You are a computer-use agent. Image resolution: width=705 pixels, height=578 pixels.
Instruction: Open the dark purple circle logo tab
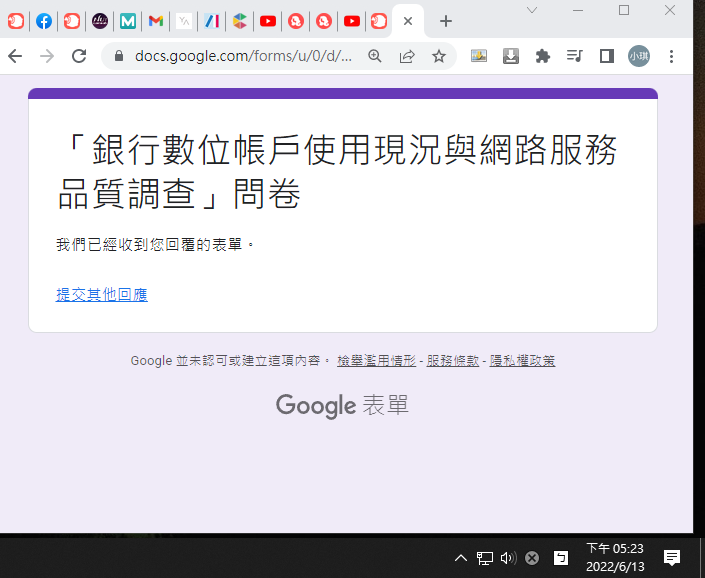100,21
